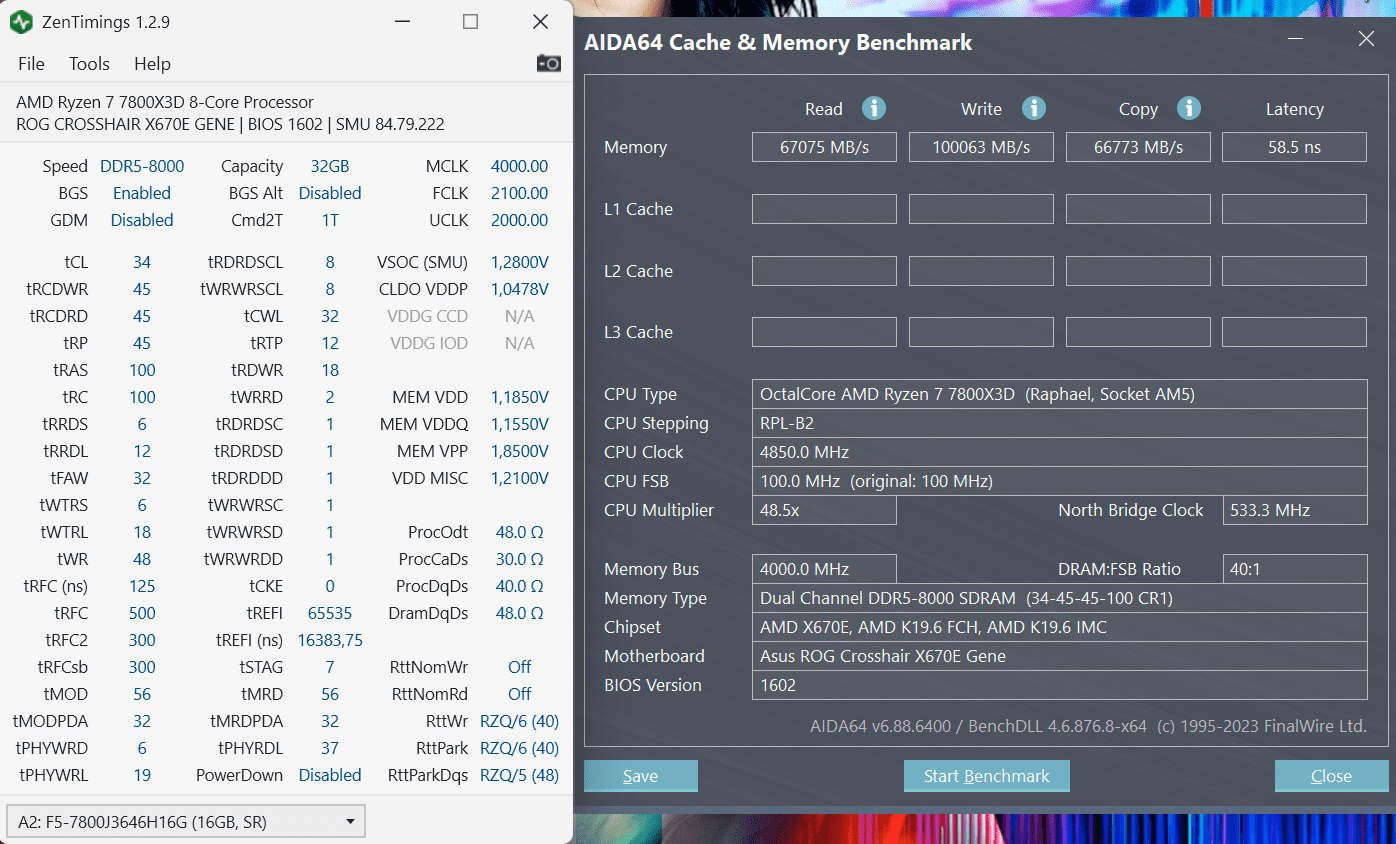
Task: Expand the A2 memory module dropdown
Action: 186,822
